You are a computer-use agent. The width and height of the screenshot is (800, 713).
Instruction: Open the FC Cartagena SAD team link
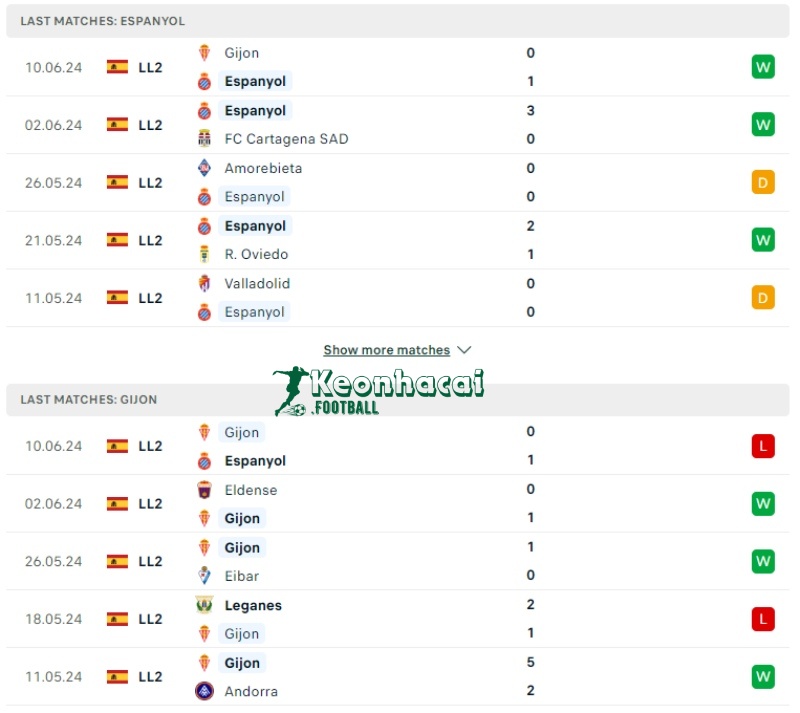[286, 139]
